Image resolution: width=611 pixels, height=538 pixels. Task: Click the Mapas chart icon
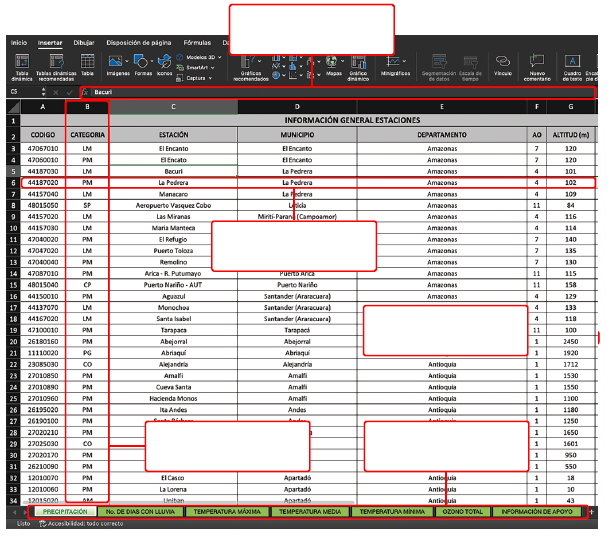coord(332,61)
